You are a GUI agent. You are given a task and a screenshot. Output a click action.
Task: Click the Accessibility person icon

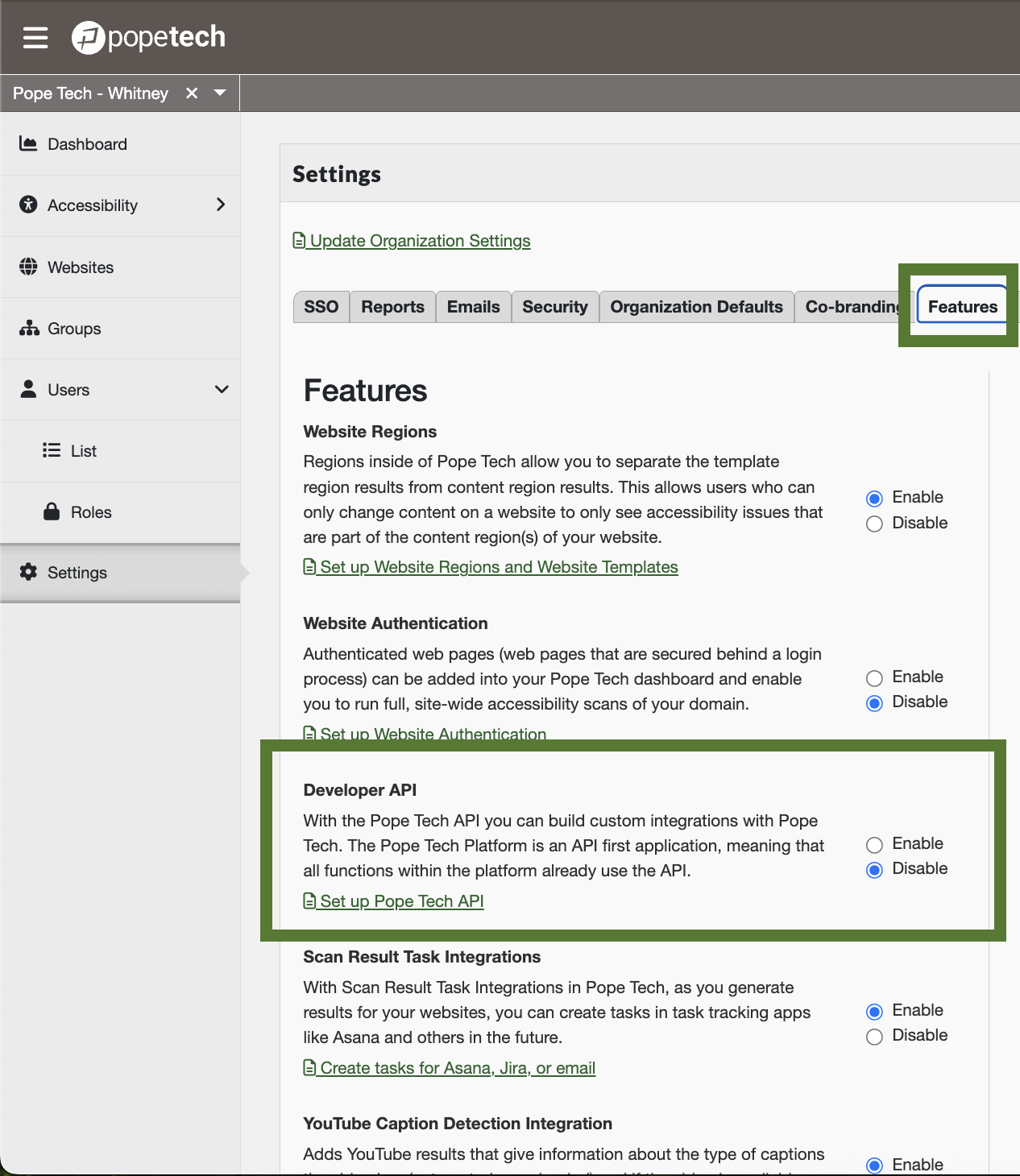pos(28,205)
